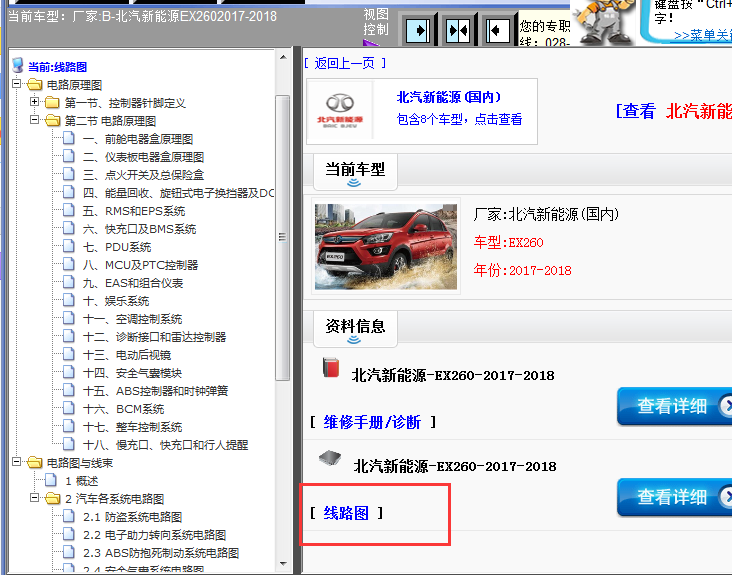Screen dimensions: 732x575
Task: Click the 北汽新能源(国内) brand link
Action: pos(449,97)
